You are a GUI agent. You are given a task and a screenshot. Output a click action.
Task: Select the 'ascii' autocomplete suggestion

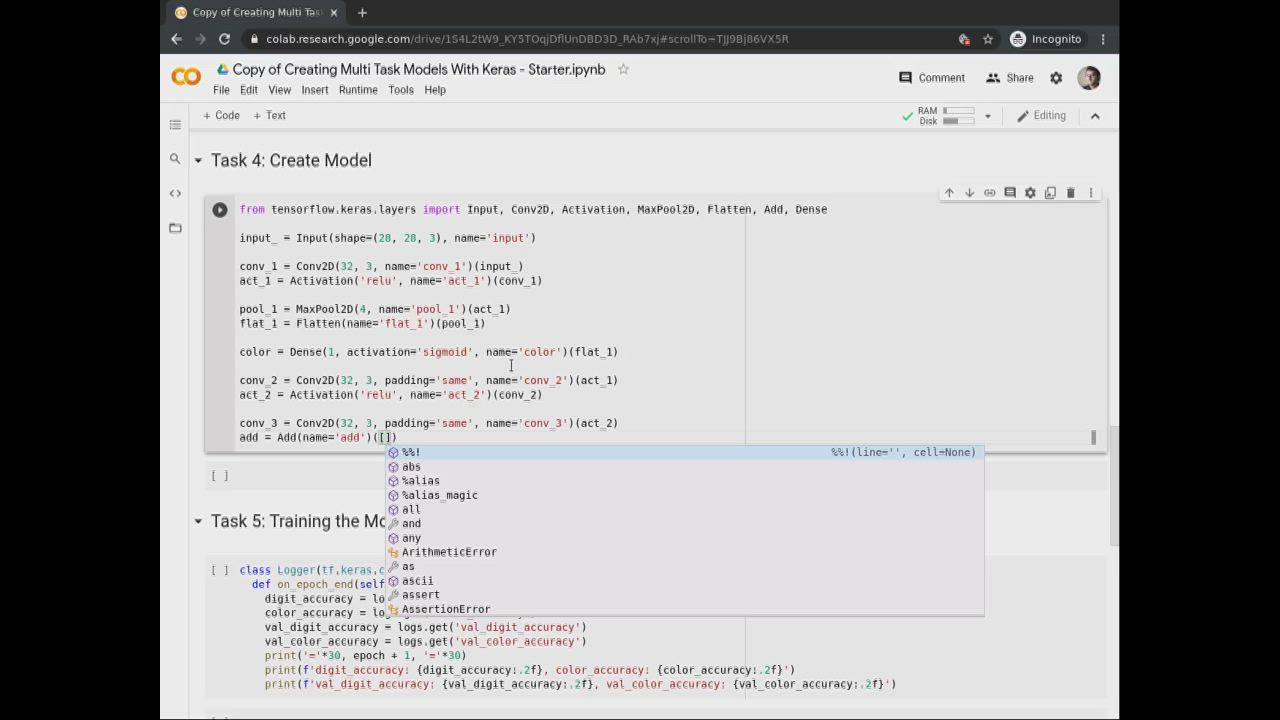[685, 581]
